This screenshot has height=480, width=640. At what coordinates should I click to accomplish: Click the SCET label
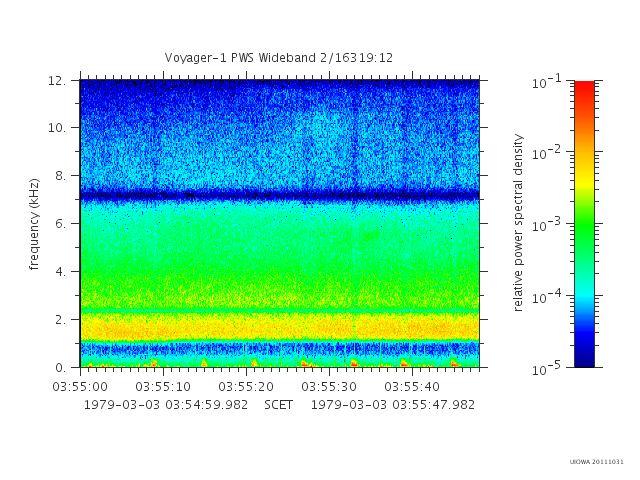(278, 405)
